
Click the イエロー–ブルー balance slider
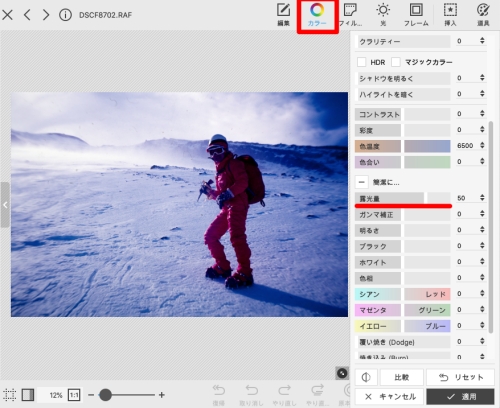click(403, 326)
